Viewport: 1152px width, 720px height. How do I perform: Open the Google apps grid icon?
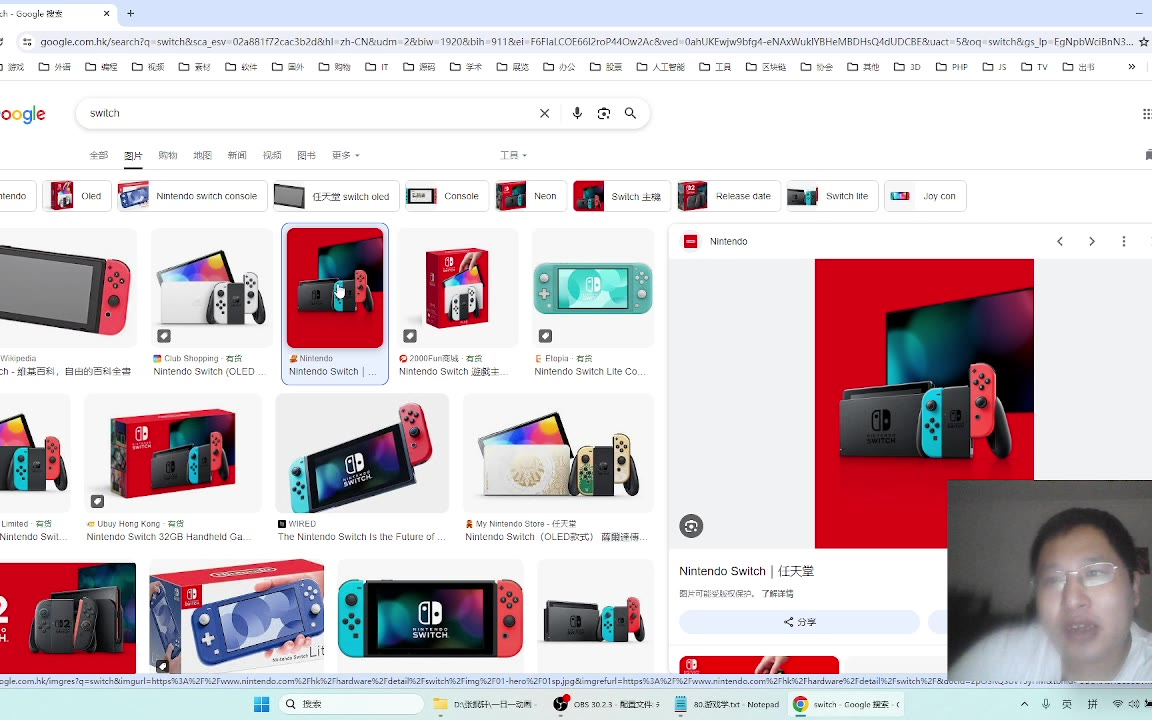pyautogui.click(x=1147, y=113)
